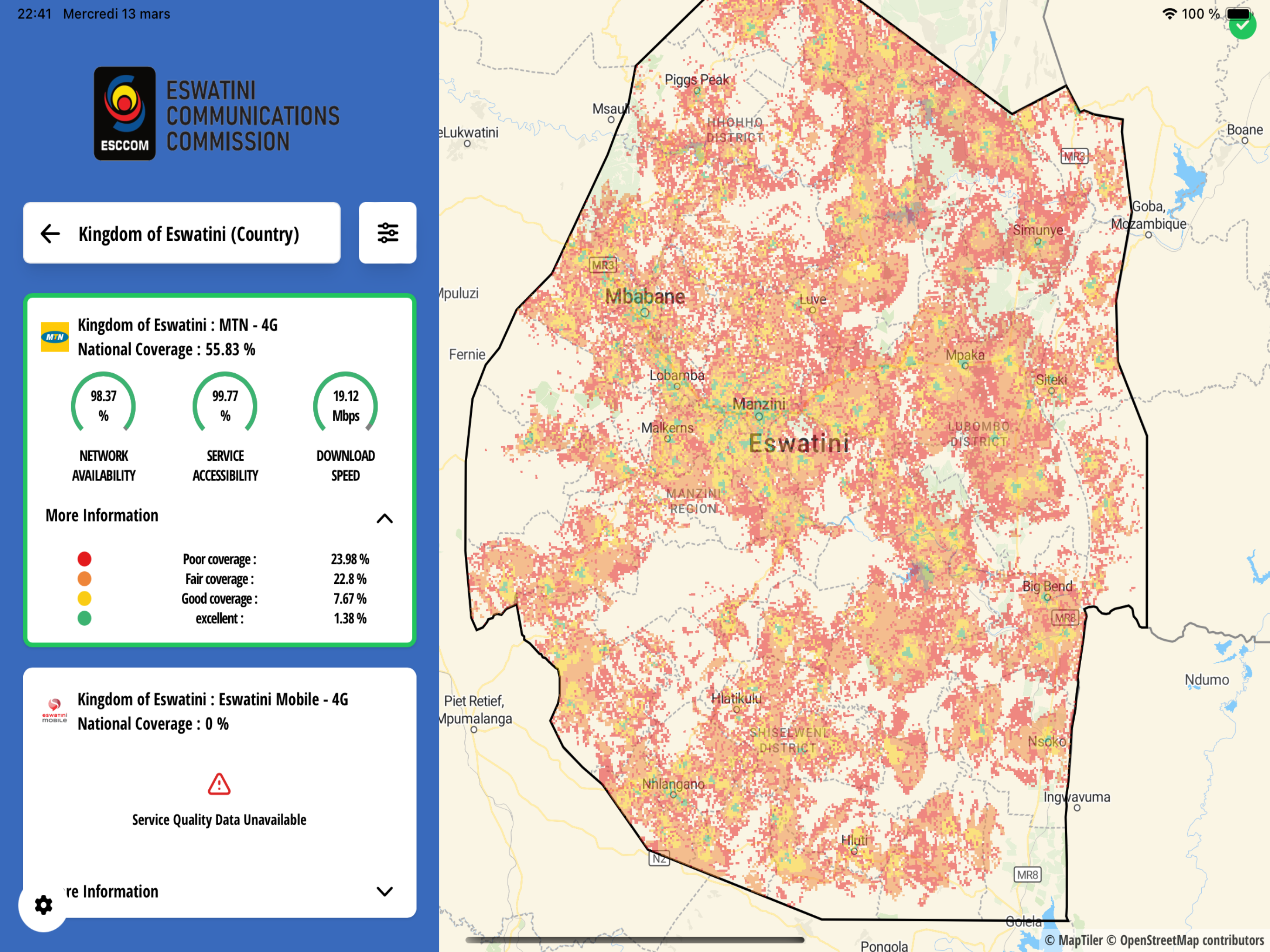Tap the Wi-Fi status icon
The height and width of the screenshot is (952, 1270).
(x=1170, y=14)
